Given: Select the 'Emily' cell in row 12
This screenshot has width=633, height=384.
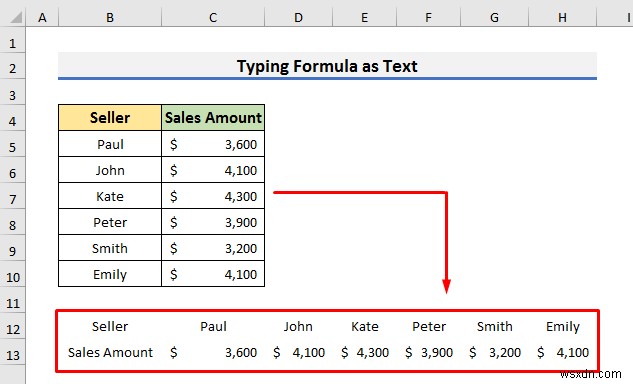Looking at the screenshot, I should (562, 326).
